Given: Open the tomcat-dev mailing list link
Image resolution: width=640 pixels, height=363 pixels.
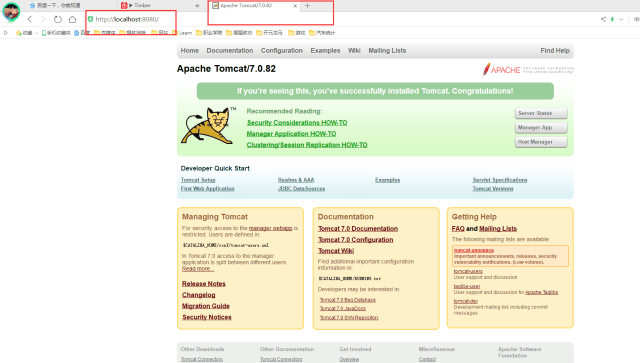Looking at the screenshot, I should pyautogui.click(x=466, y=301).
